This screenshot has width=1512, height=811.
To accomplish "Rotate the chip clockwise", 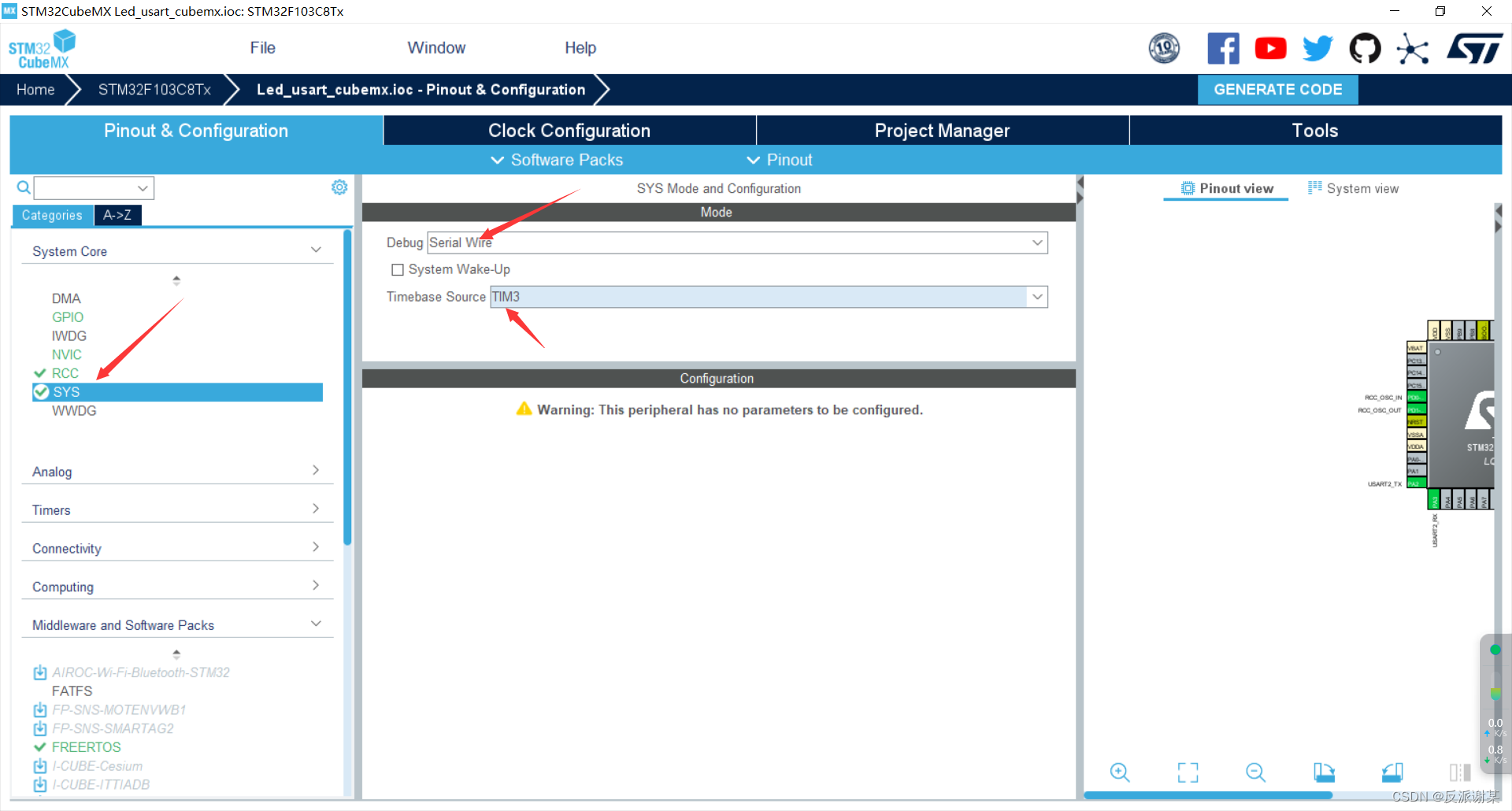I will tap(1324, 772).
